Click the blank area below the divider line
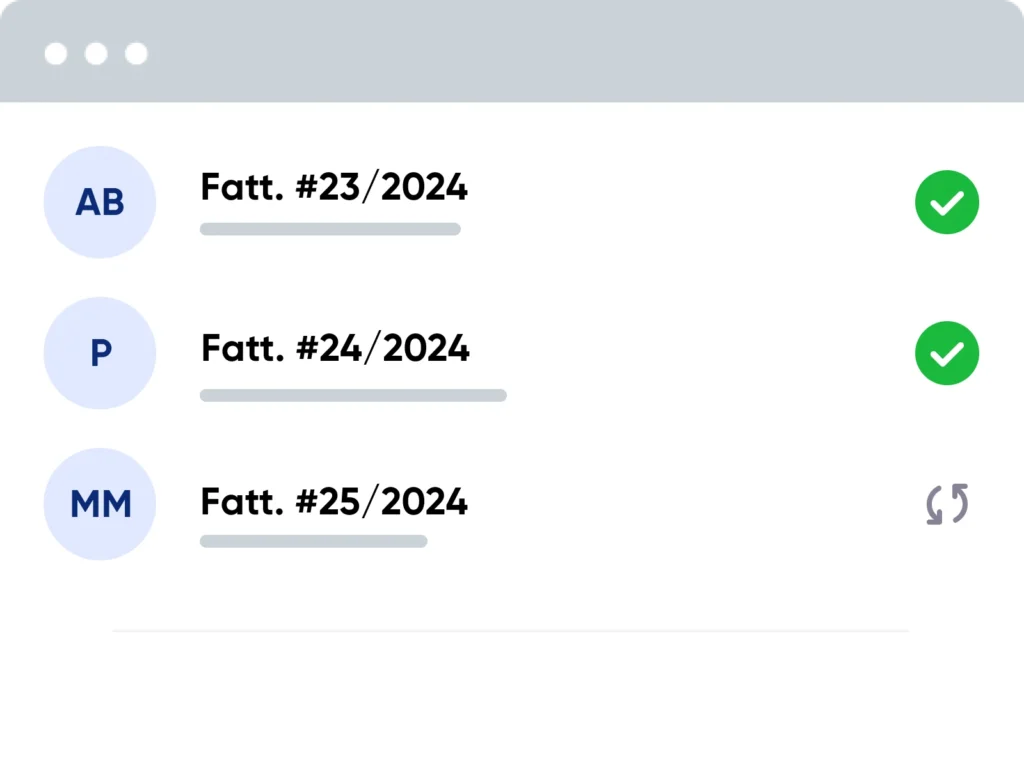Image resolution: width=1024 pixels, height=778 pixels. pos(510,700)
